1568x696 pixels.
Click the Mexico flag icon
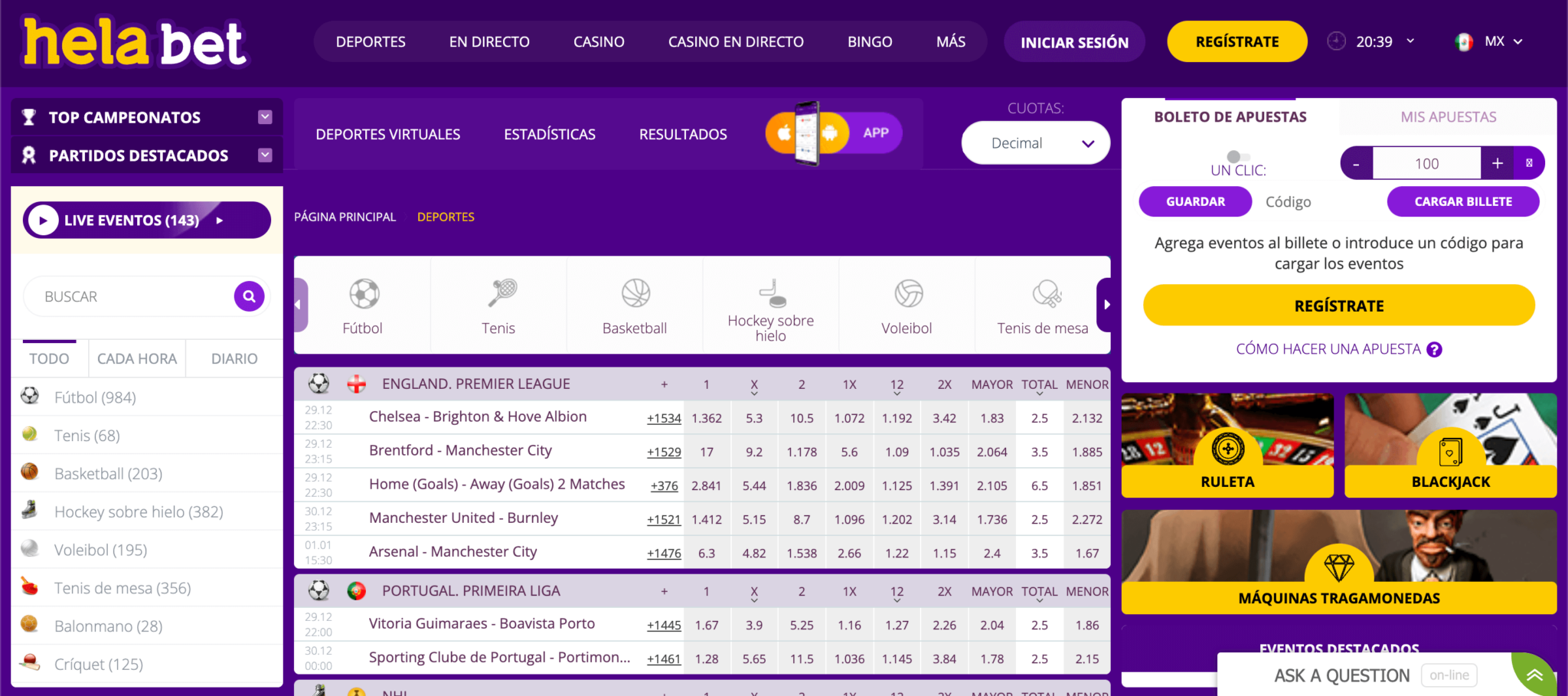[1464, 42]
